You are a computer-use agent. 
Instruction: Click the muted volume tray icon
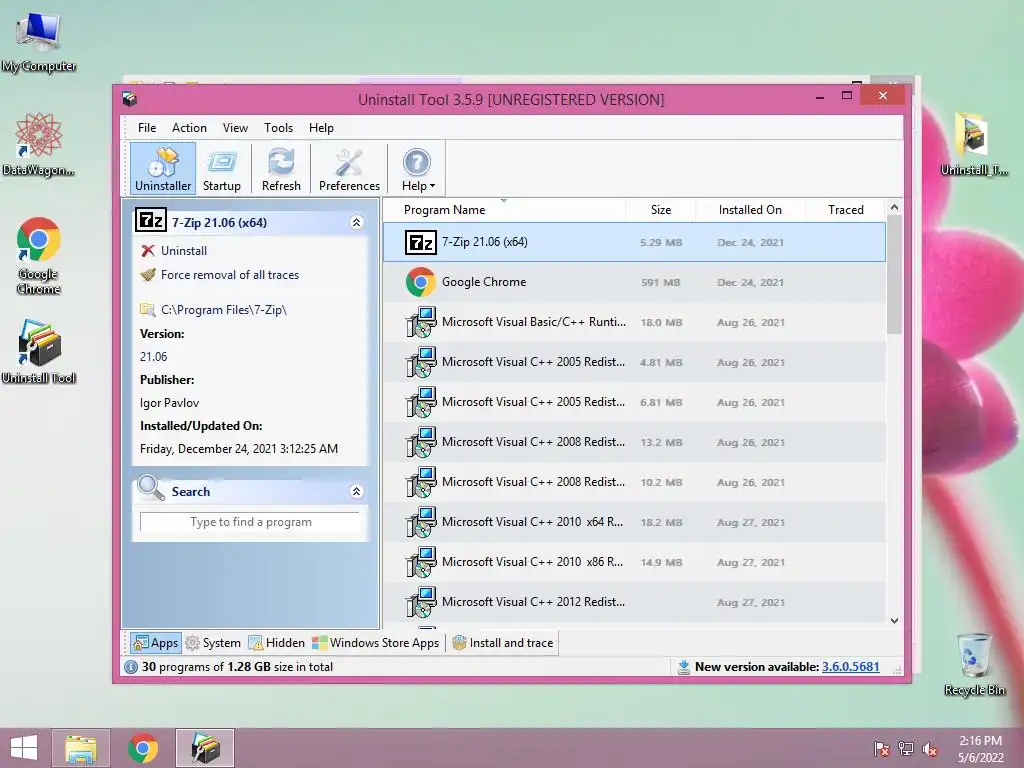pyautogui.click(x=930, y=749)
